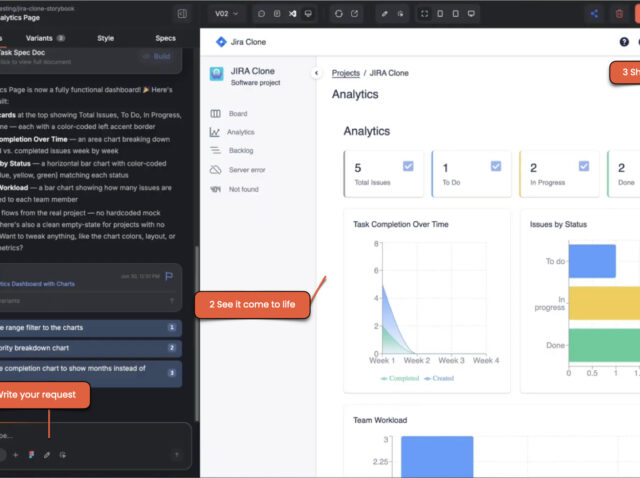Click the JIRA Clone project avatar
The image size is (640, 478).
(217, 74)
